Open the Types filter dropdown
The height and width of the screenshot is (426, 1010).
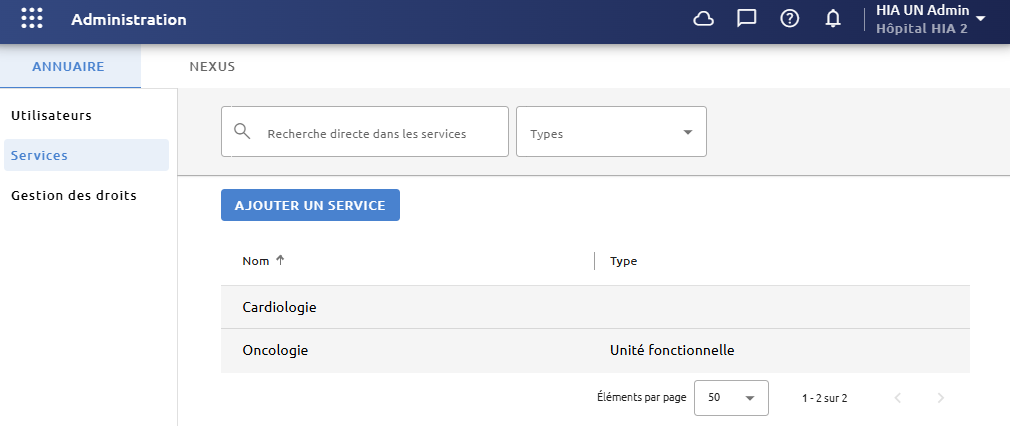(x=611, y=131)
